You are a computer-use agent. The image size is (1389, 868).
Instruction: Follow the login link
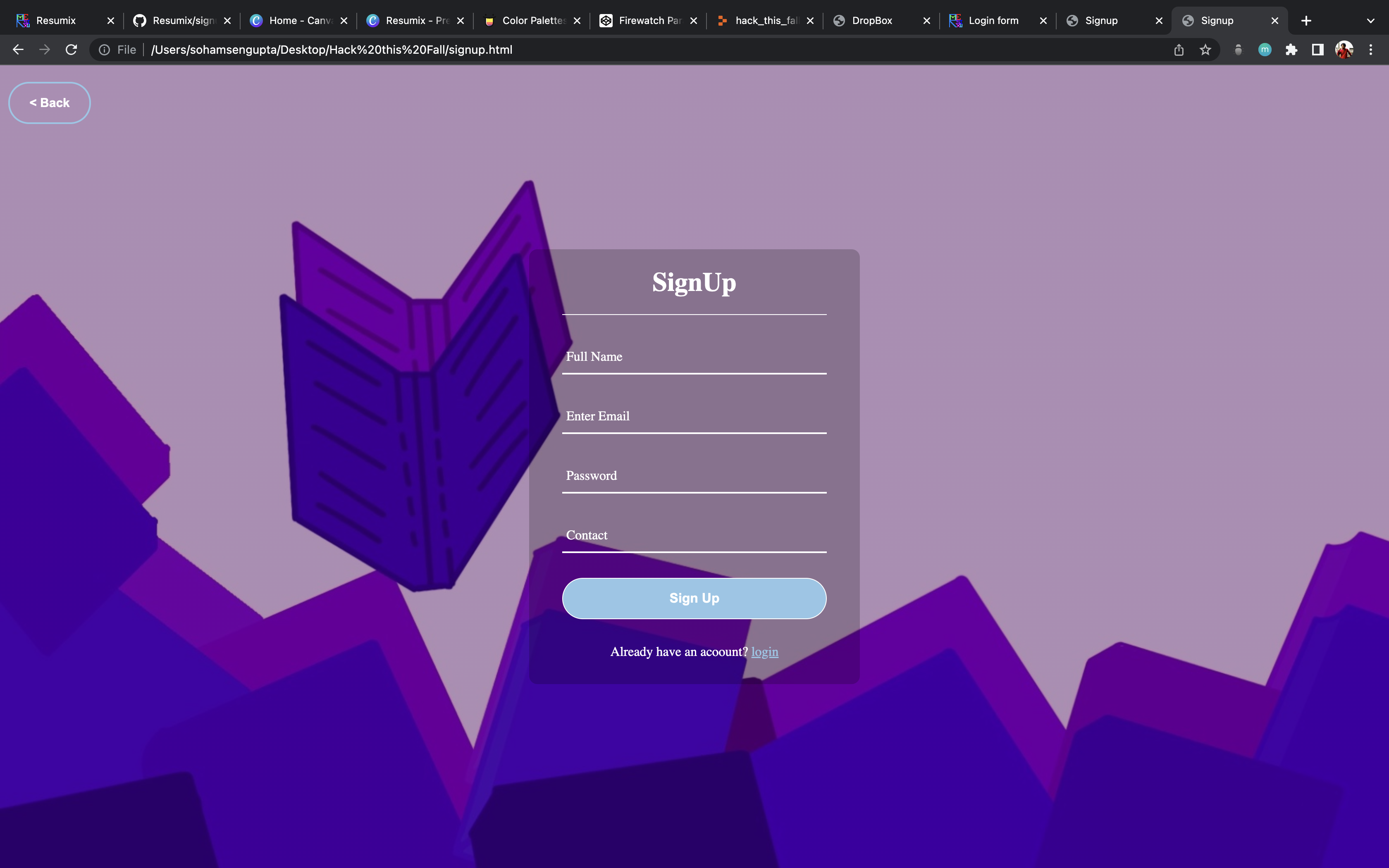point(764,651)
